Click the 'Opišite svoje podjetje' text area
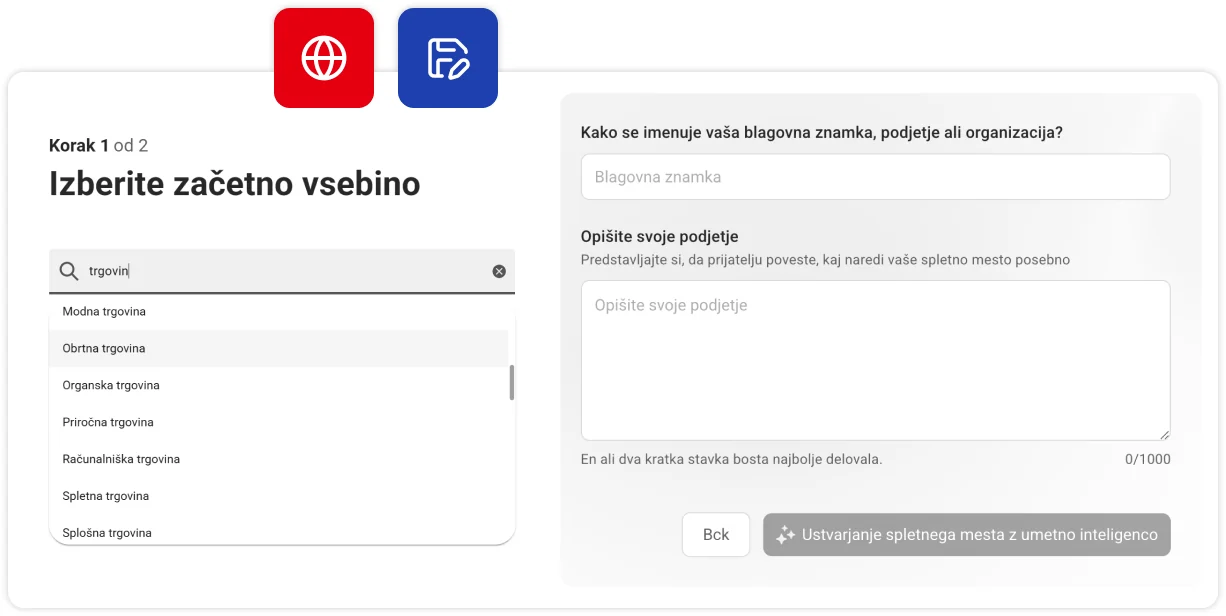This screenshot has width=1226, height=616. [875, 360]
